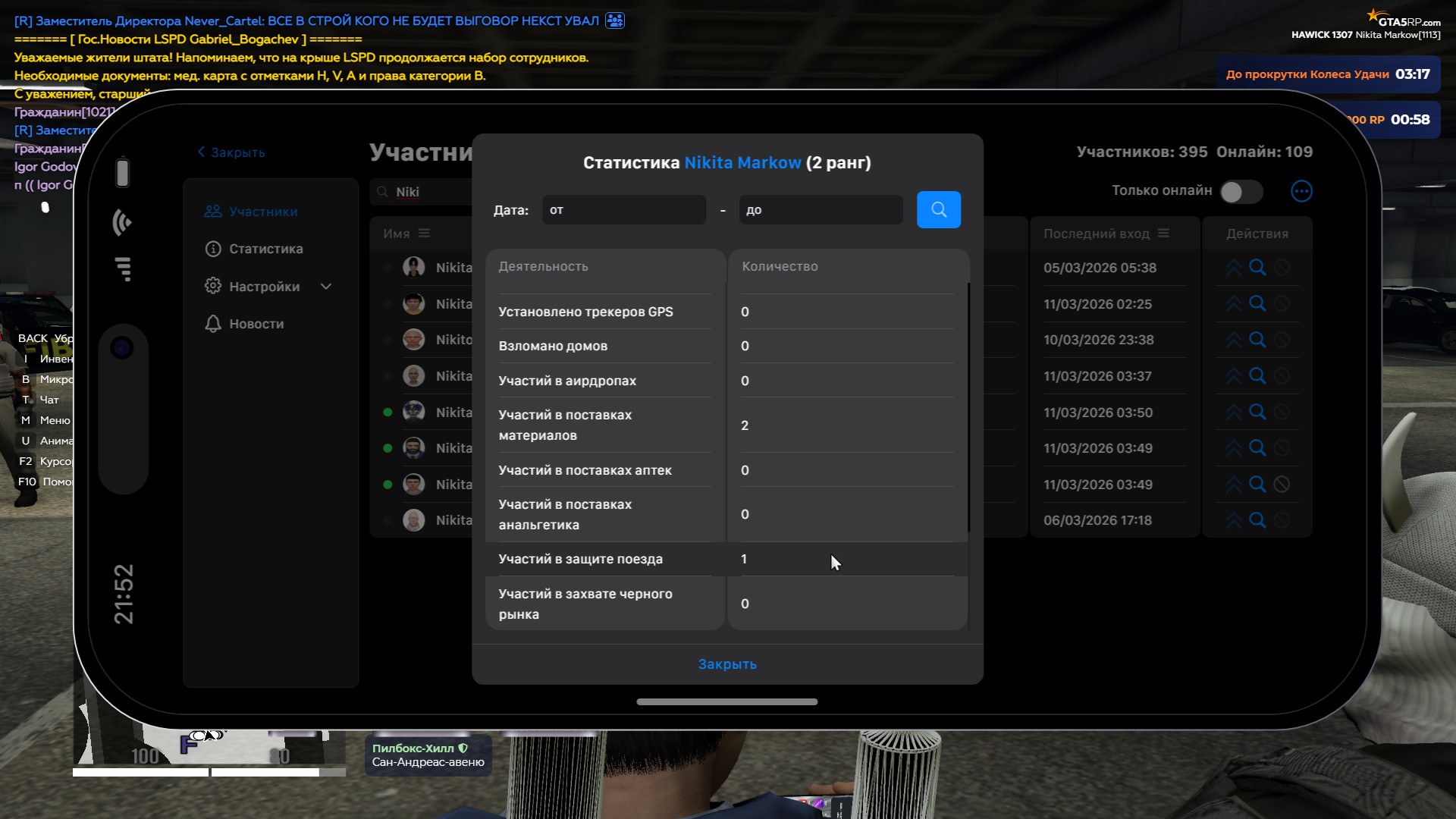Click magnifier icon in the 06/03/2026 17:18 row
Viewport: 1456px width, 819px height.
click(1257, 520)
